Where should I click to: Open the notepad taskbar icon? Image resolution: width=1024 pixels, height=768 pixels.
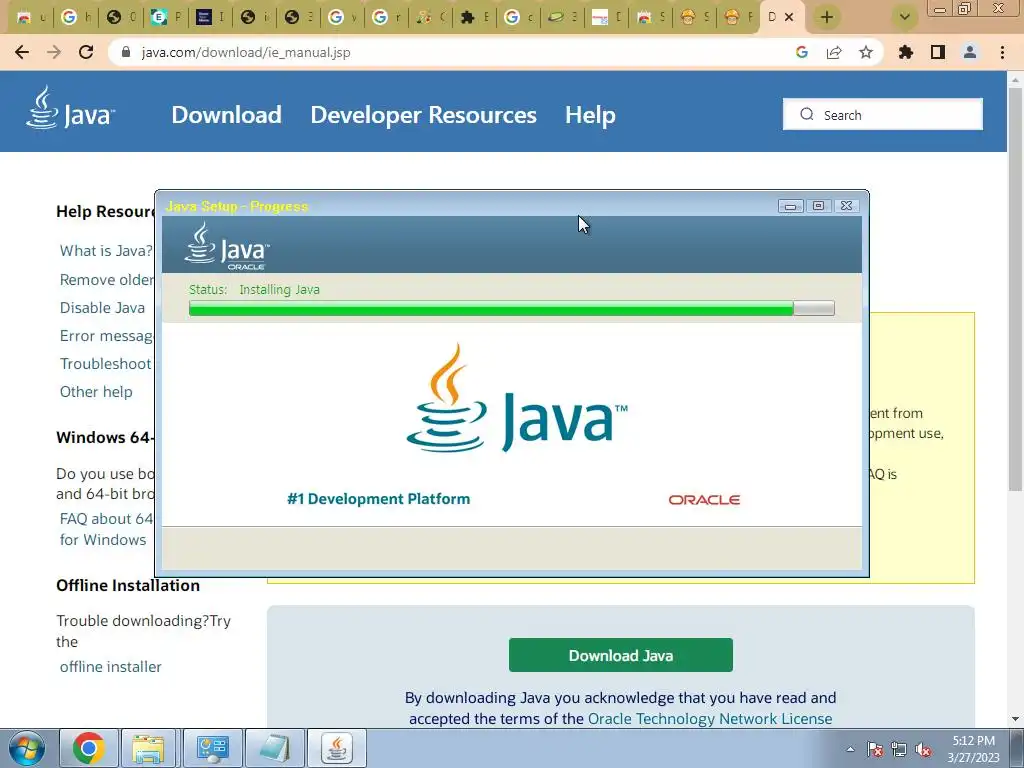(275, 748)
